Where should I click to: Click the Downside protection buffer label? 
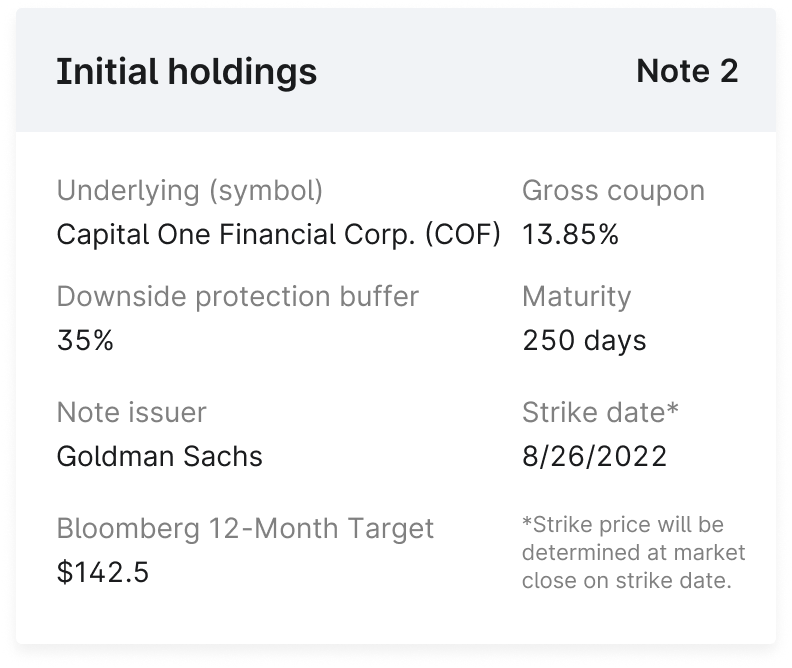tap(237, 297)
